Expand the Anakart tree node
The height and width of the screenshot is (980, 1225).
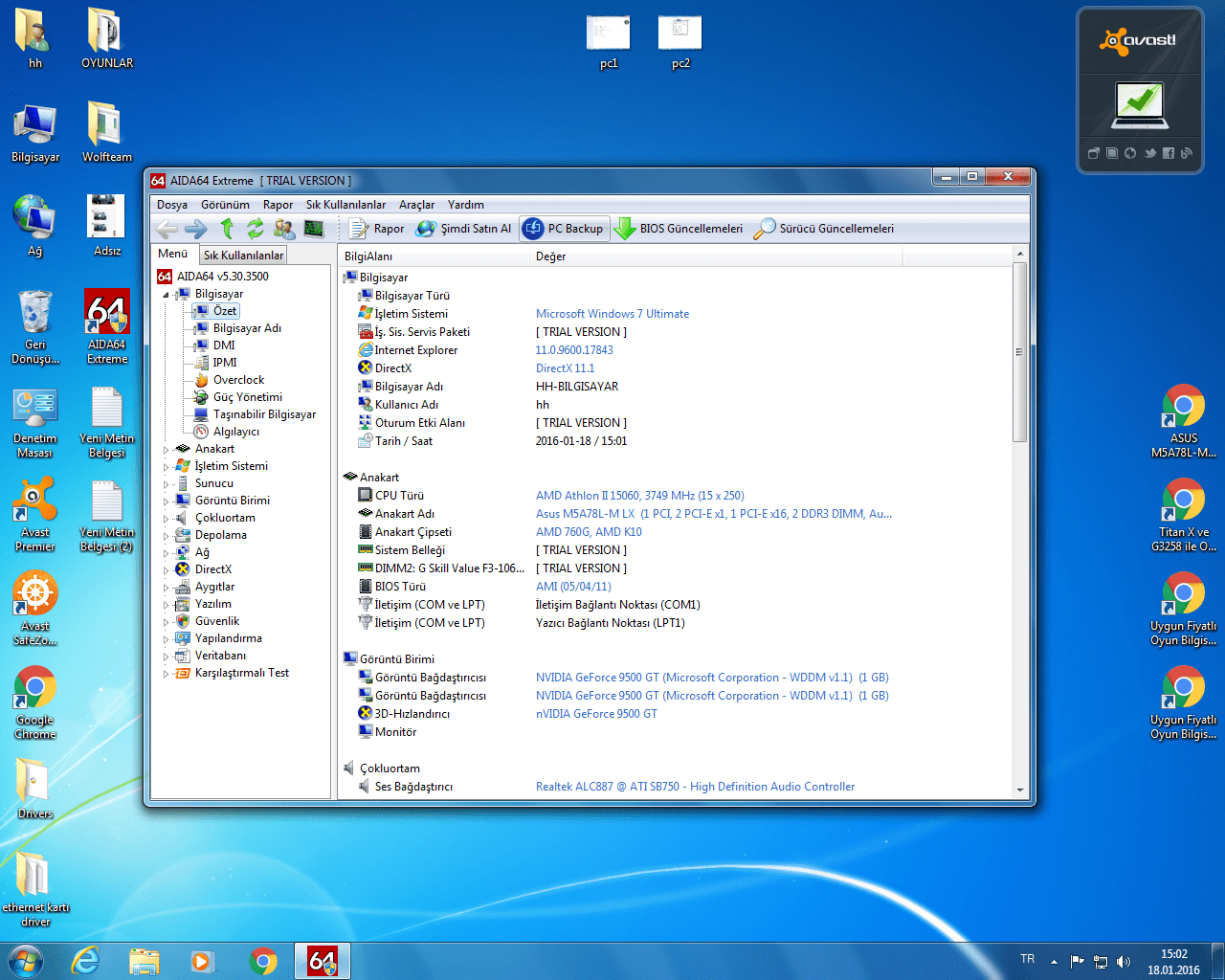click(x=166, y=450)
